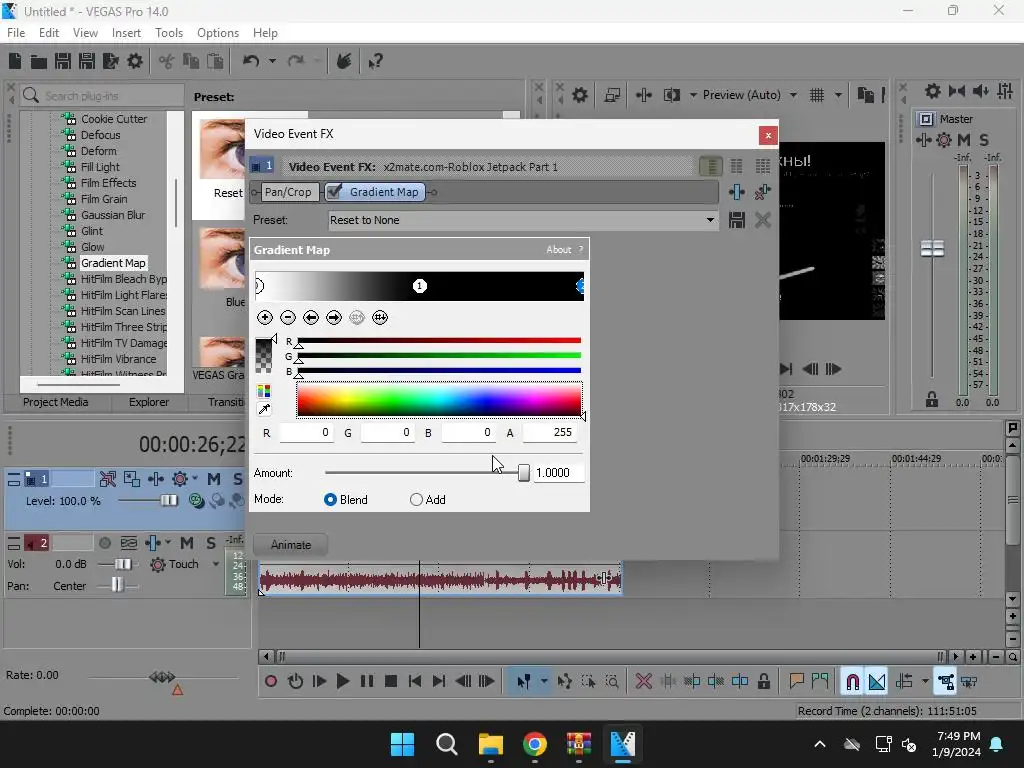Viewport: 1024px width, 768px height.
Task: Enable snapping magnet icon
Action: click(852, 682)
